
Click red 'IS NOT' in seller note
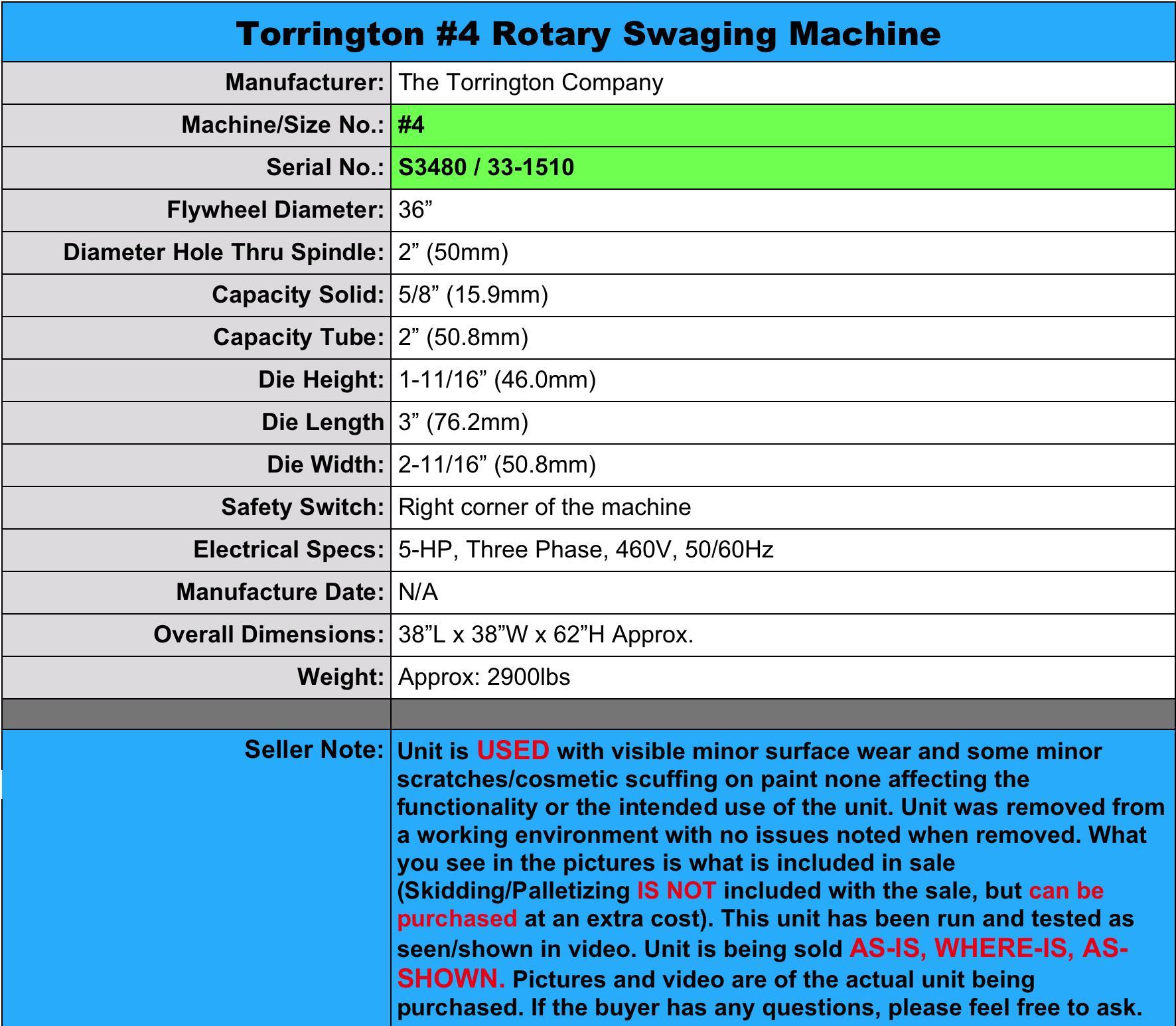(x=676, y=890)
